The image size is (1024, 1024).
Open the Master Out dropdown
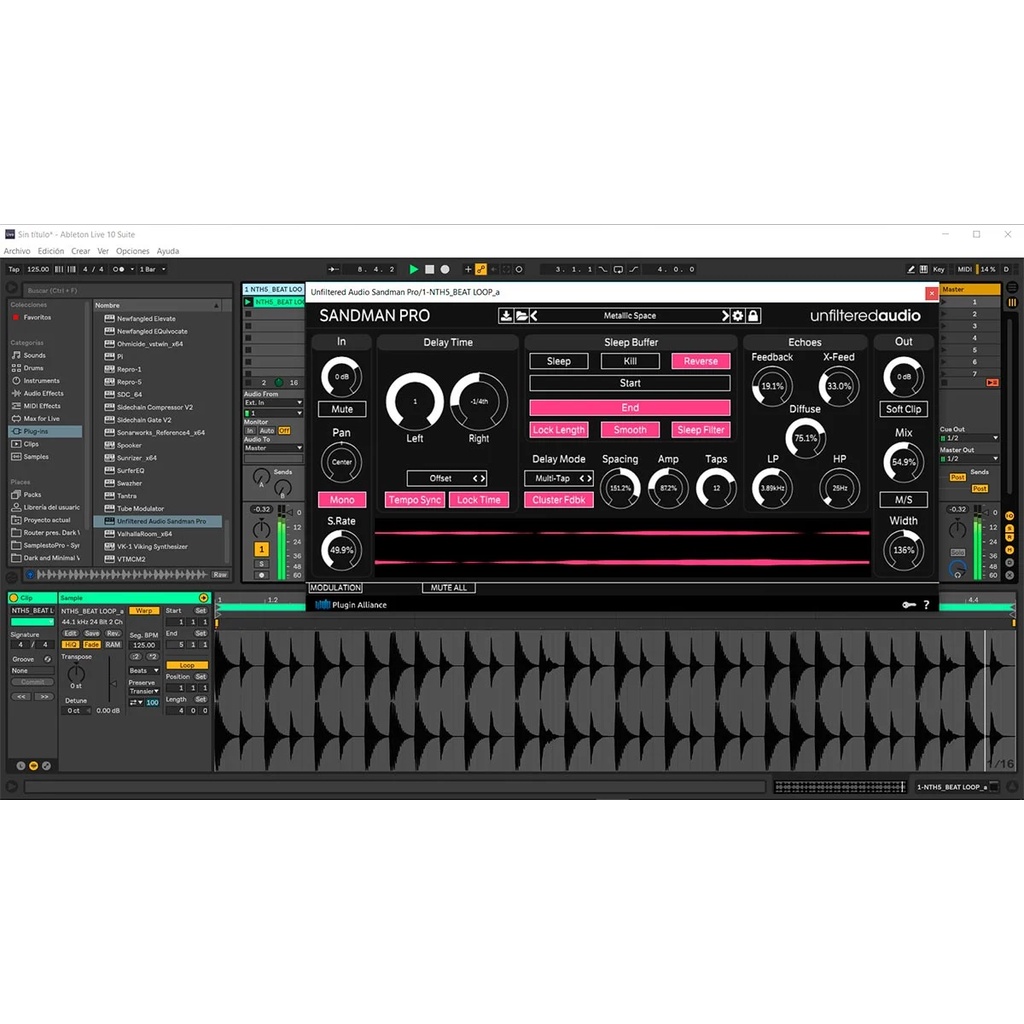[x=969, y=459]
